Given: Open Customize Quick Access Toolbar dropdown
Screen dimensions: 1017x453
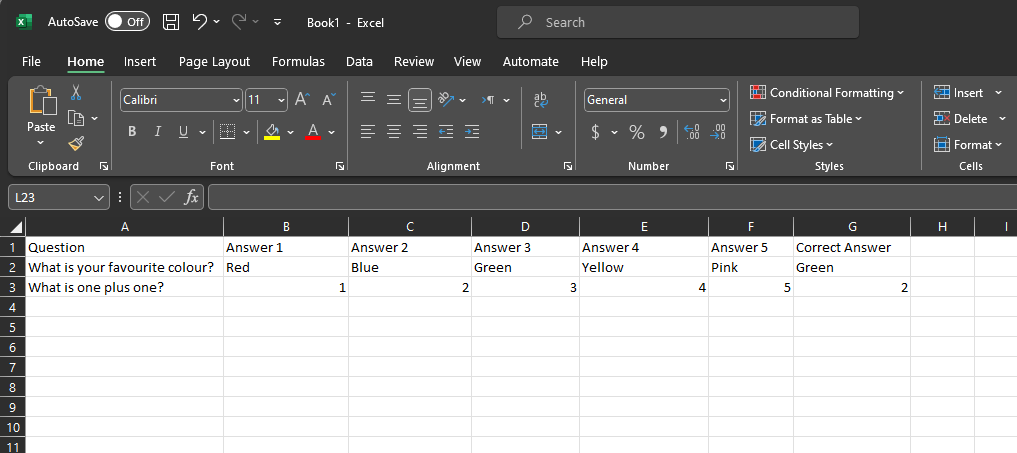Looking at the screenshot, I should point(278,22).
